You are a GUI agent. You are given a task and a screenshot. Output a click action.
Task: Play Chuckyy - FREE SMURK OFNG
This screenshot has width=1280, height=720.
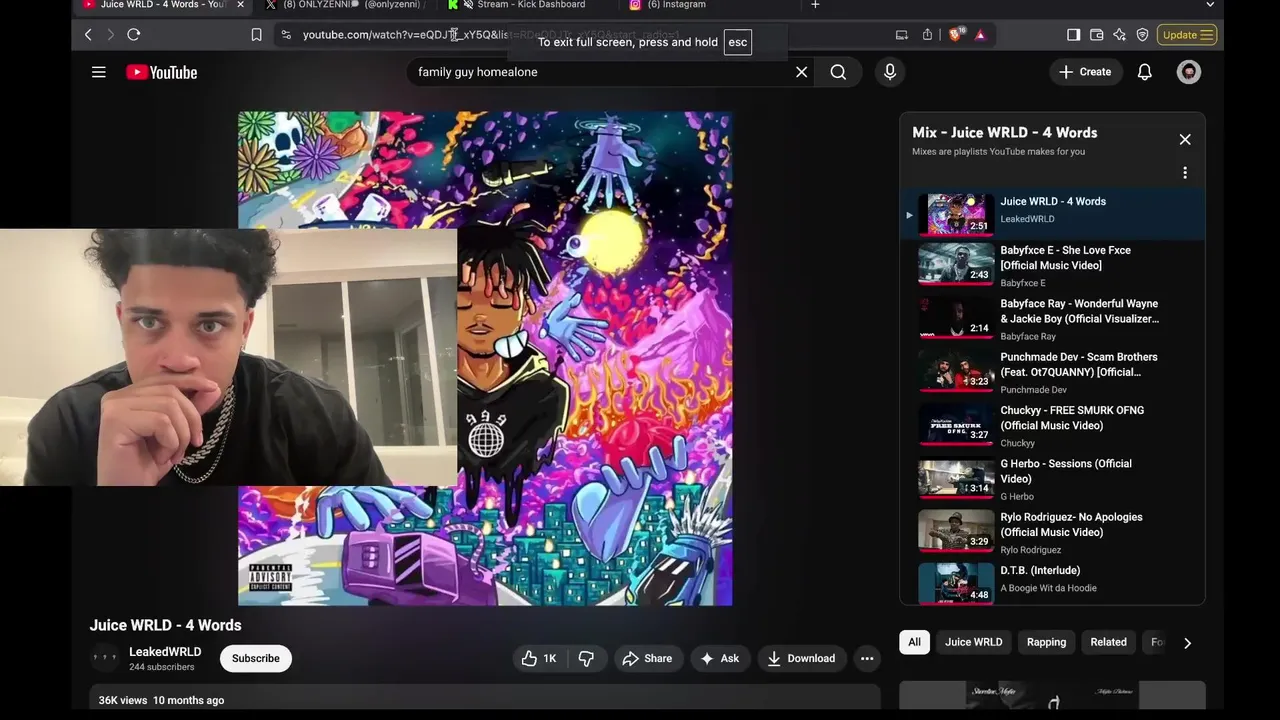[1052, 426]
